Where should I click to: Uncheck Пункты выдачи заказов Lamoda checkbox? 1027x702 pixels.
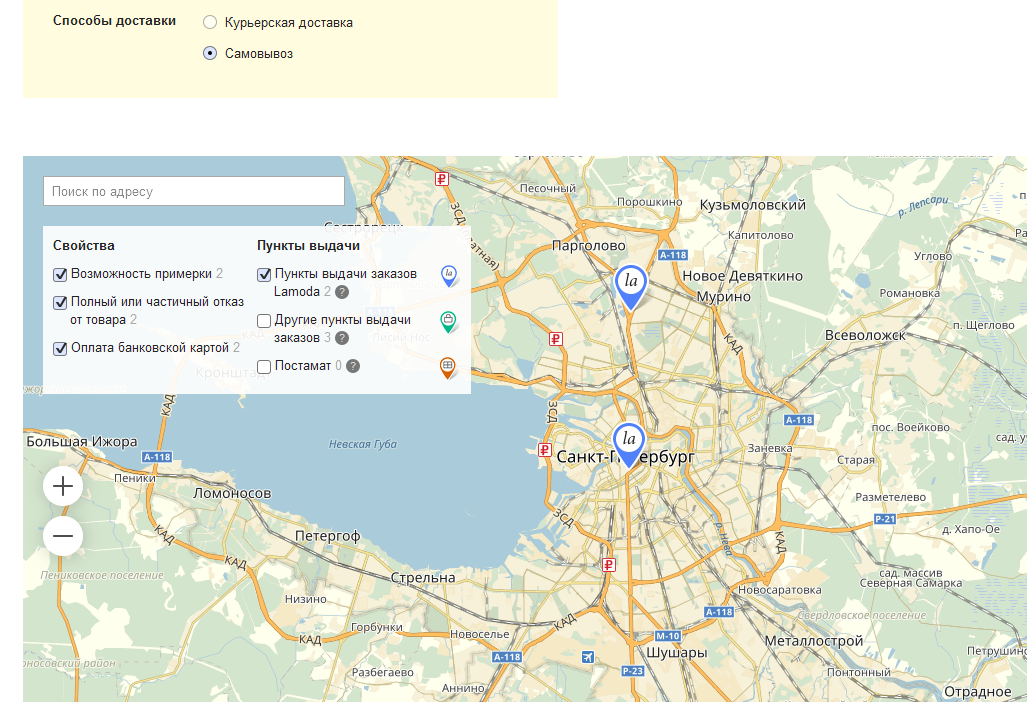coord(264,274)
